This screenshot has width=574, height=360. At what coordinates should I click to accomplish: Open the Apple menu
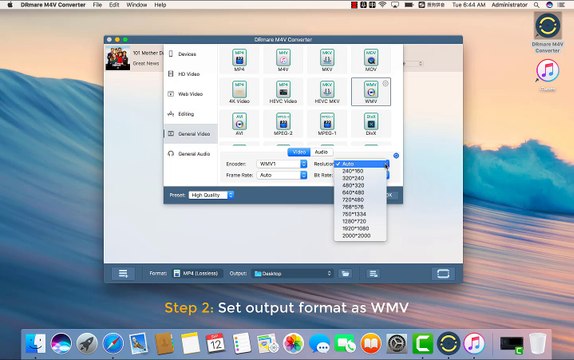point(10,5)
